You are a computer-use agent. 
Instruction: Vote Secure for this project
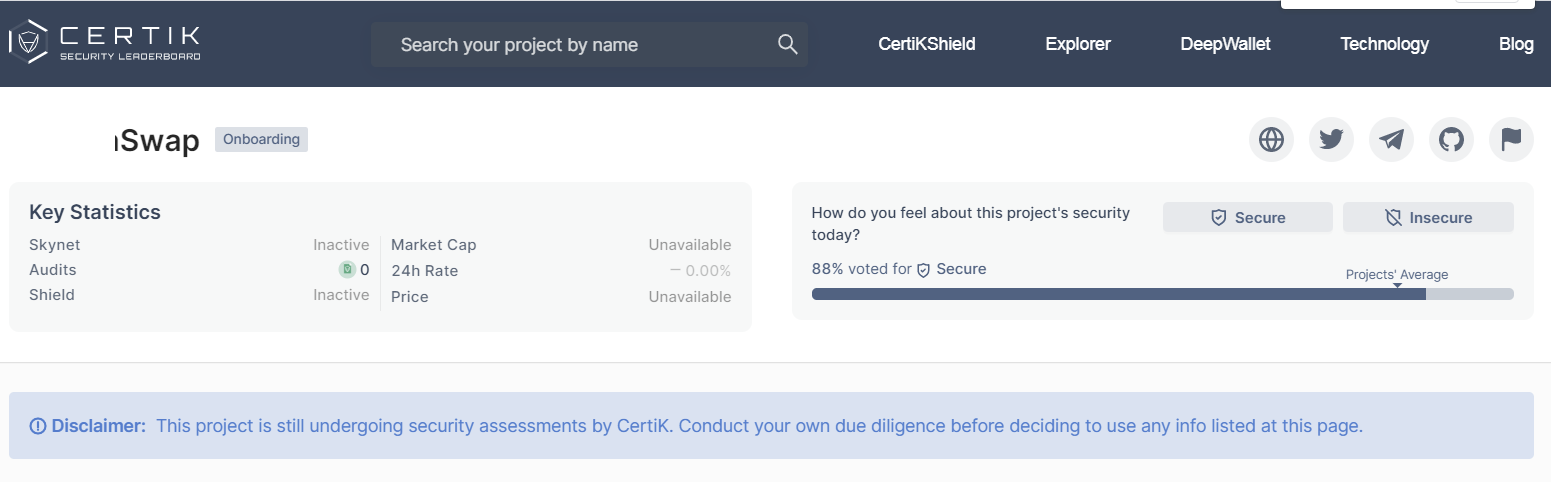pos(1248,217)
